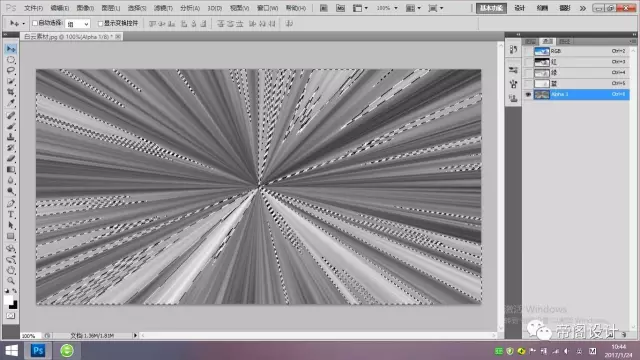Enable the Auto-Select checkbox

[35, 23]
